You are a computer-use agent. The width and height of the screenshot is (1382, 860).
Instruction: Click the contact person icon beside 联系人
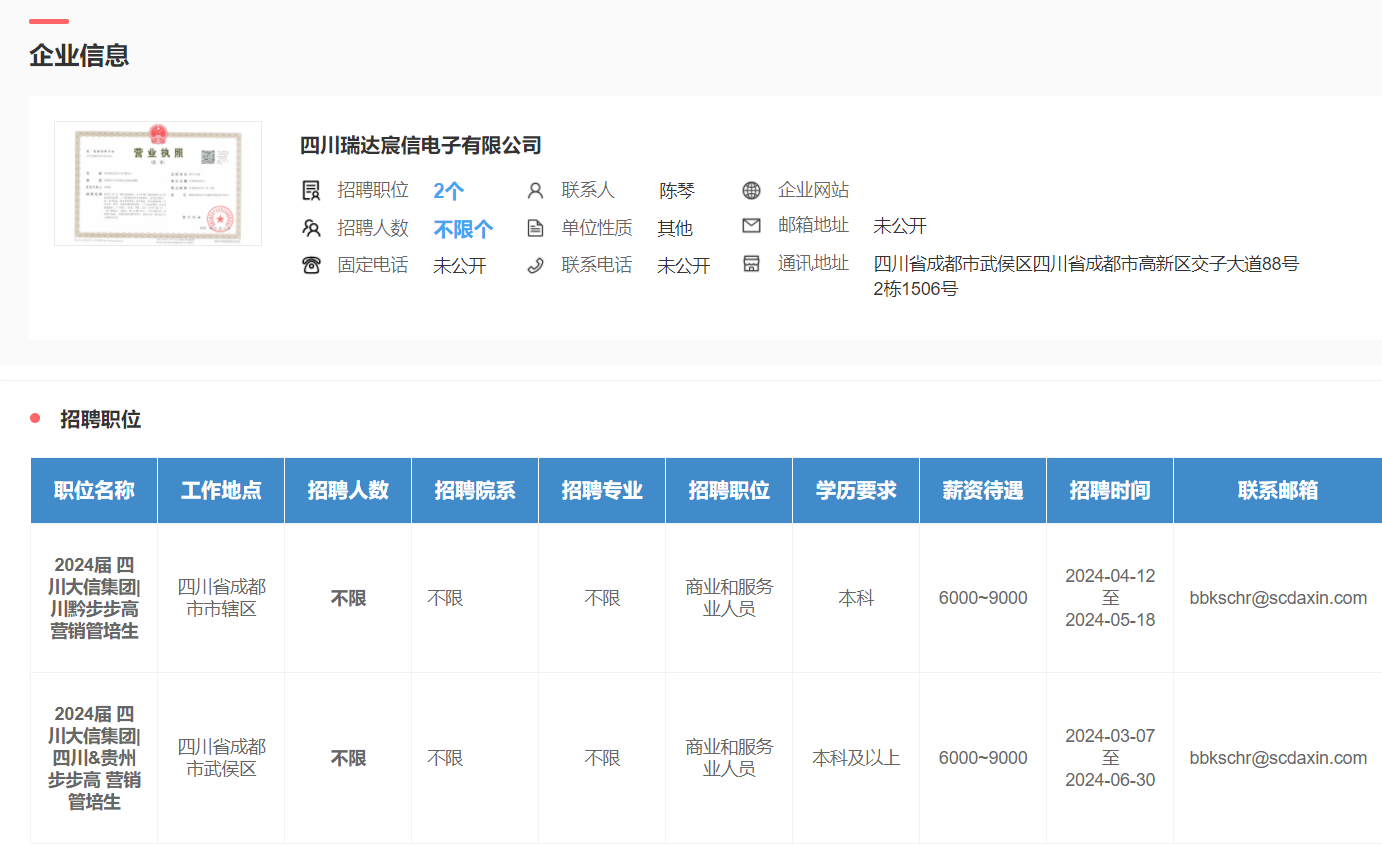pyautogui.click(x=535, y=190)
